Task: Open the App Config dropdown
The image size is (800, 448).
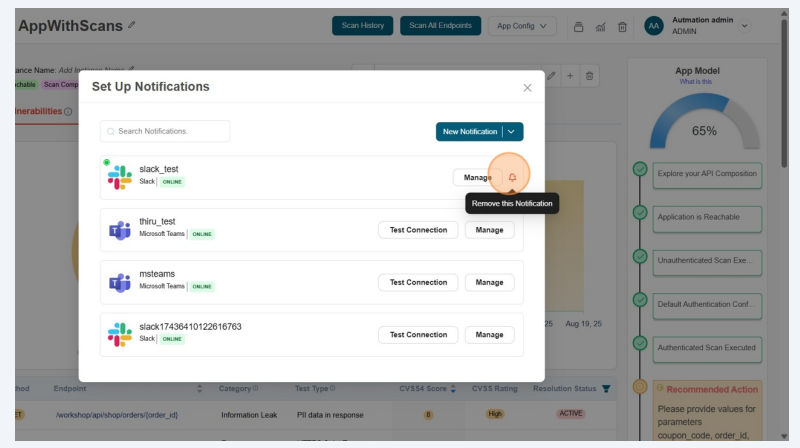Action: (x=521, y=26)
